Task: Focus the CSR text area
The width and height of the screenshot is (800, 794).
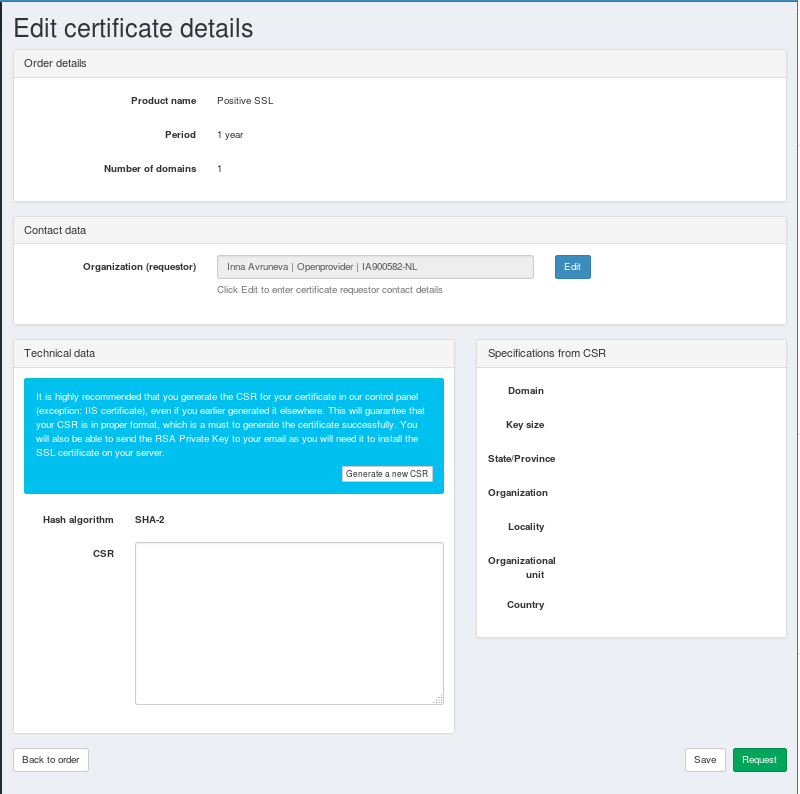Action: click(289, 624)
